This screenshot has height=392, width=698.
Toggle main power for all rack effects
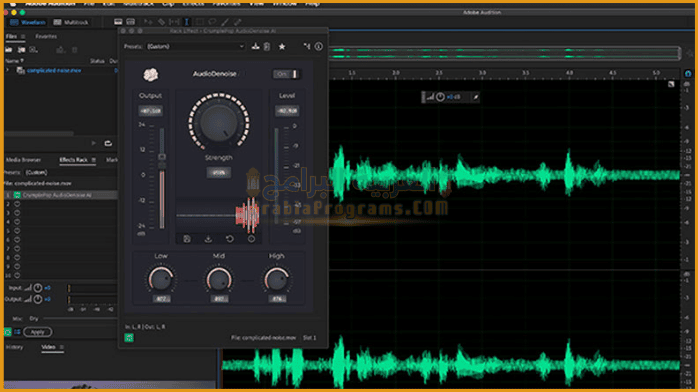pyautogui.click(x=8, y=332)
